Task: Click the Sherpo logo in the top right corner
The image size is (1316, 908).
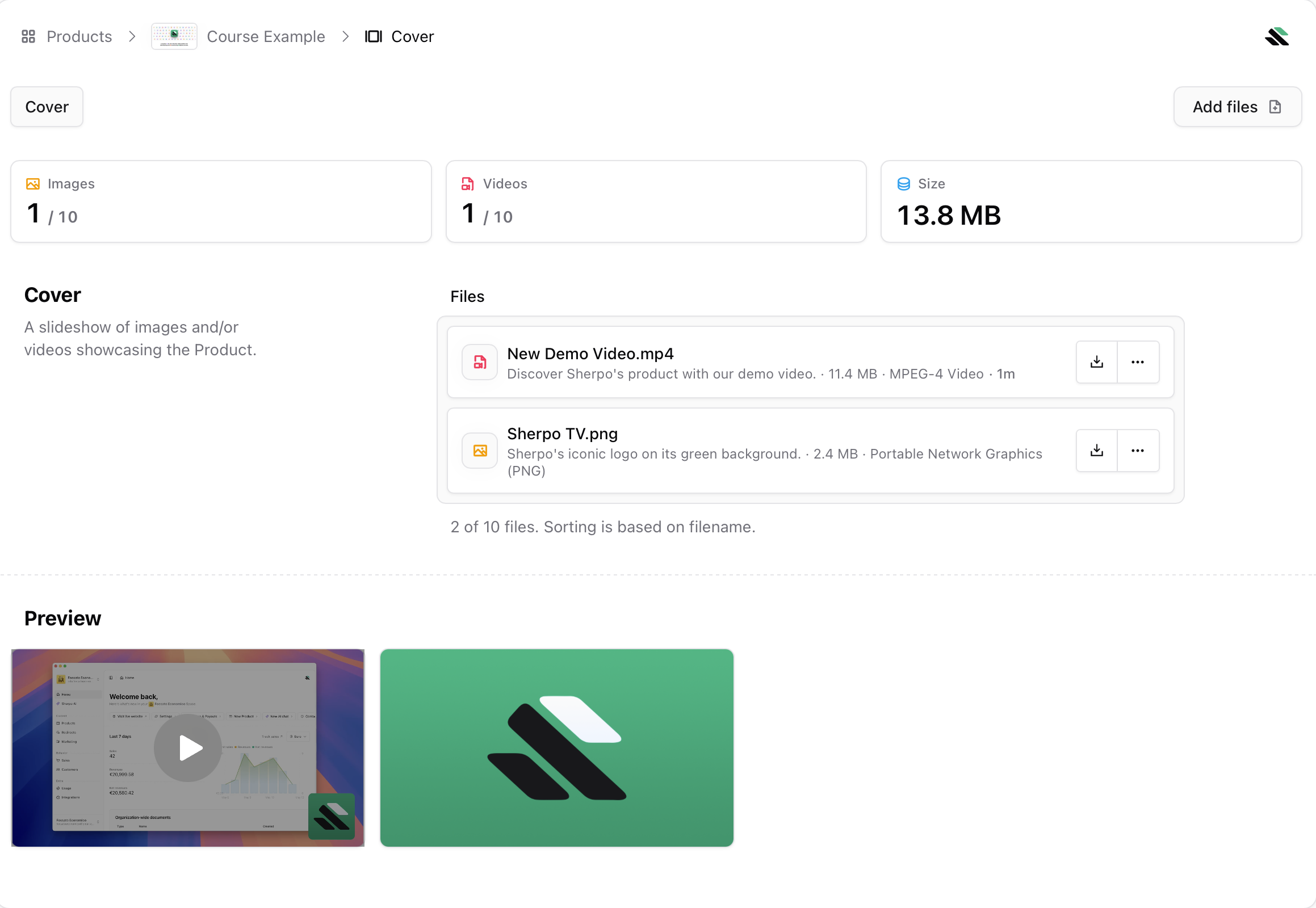Action: click(x=1276, y=36)
